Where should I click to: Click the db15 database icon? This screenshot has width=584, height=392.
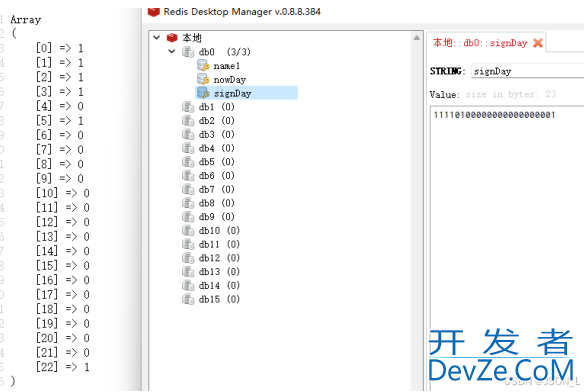tap(188, 299)
